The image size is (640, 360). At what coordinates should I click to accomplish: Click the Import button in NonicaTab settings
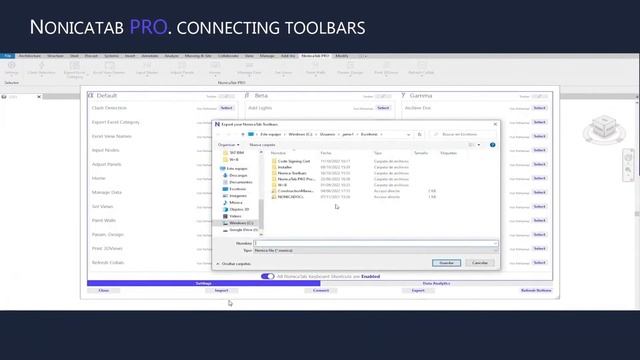(221, 291)
